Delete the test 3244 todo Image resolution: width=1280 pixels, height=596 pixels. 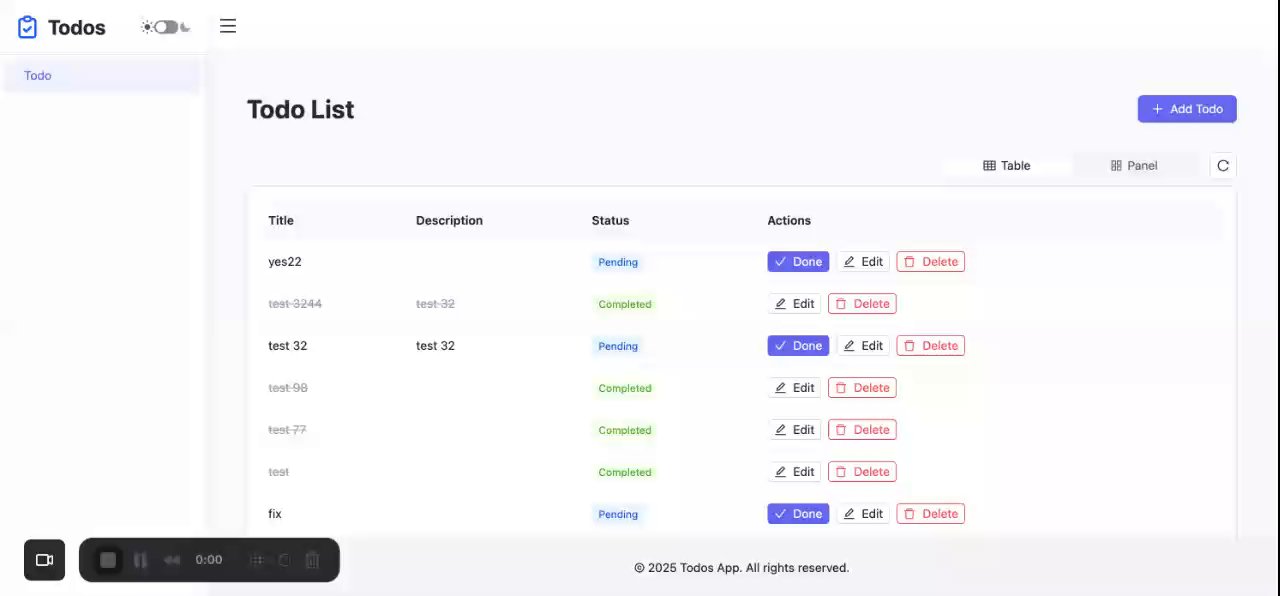(862, 304)
